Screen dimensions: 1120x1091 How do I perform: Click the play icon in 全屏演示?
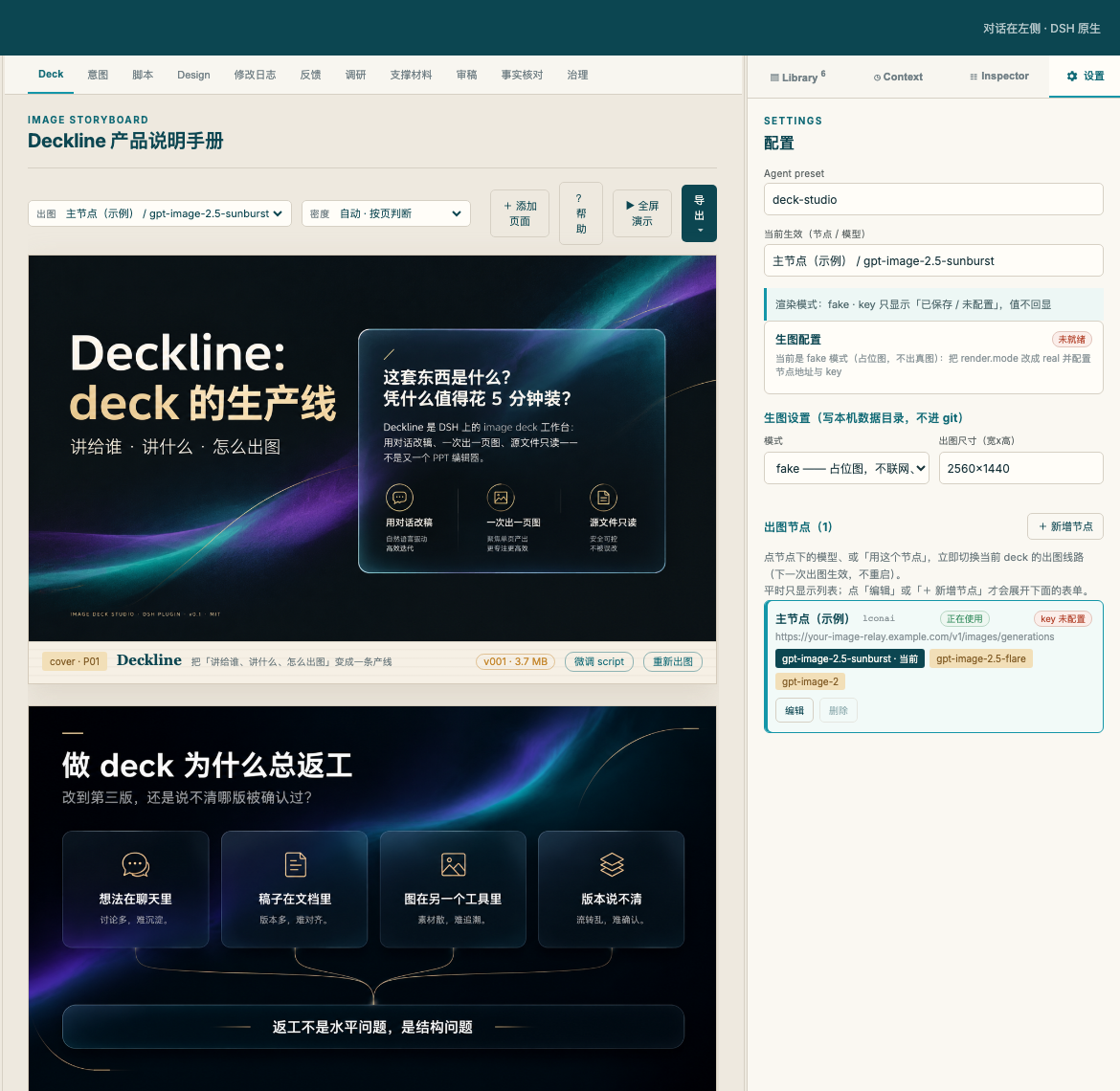click(630, 206)
